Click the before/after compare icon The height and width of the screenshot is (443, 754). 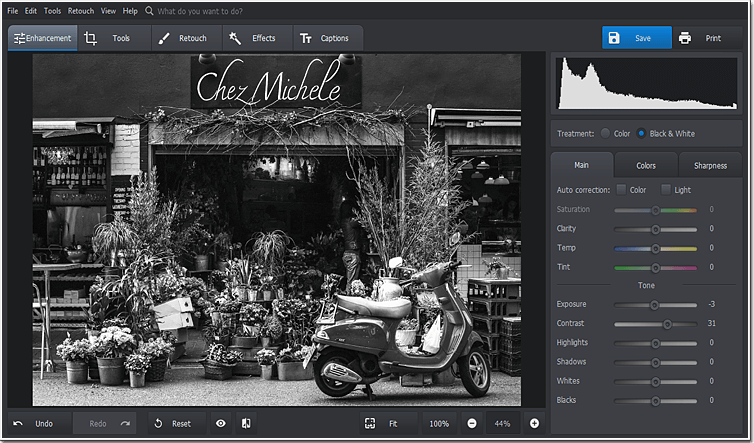pyautogui.click(x=246, y=423)
